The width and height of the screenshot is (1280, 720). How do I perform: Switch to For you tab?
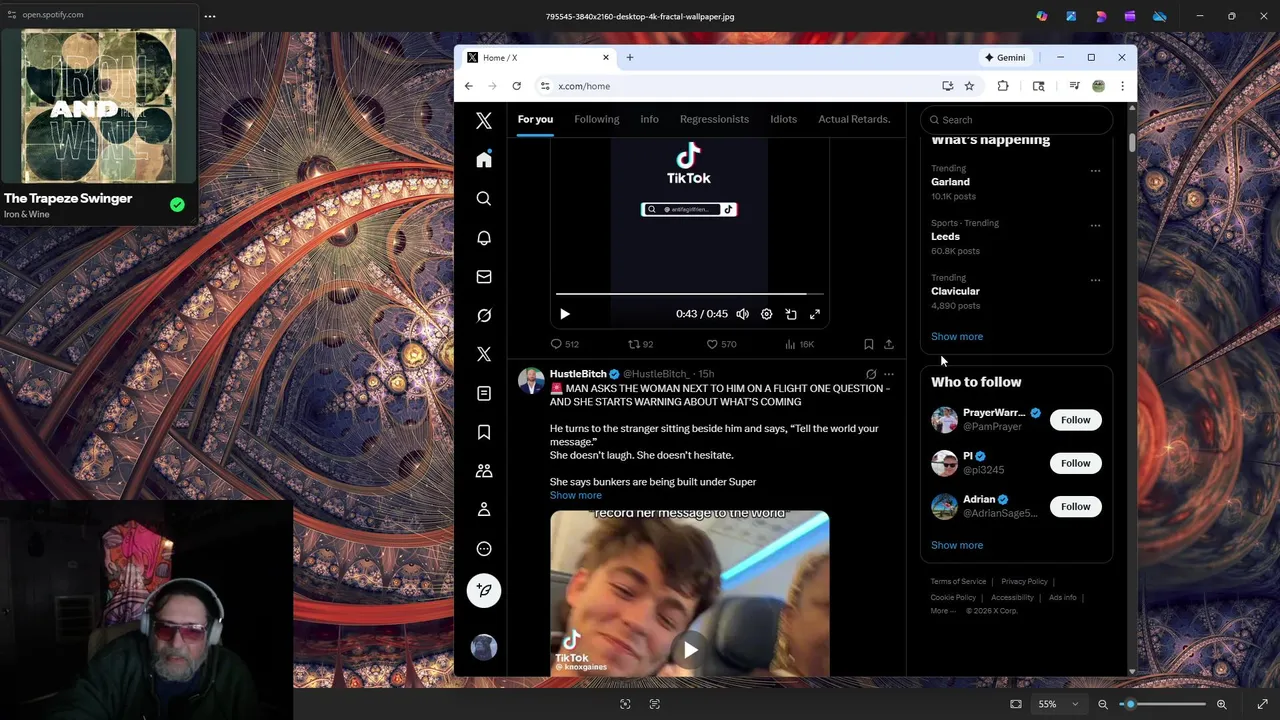pos(535,119)
